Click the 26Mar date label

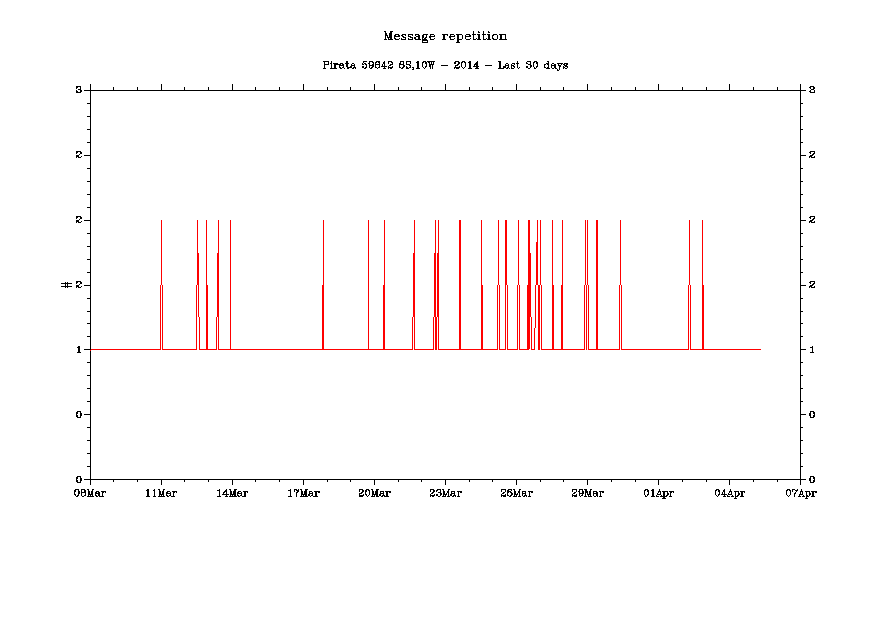tap(516, 492)
